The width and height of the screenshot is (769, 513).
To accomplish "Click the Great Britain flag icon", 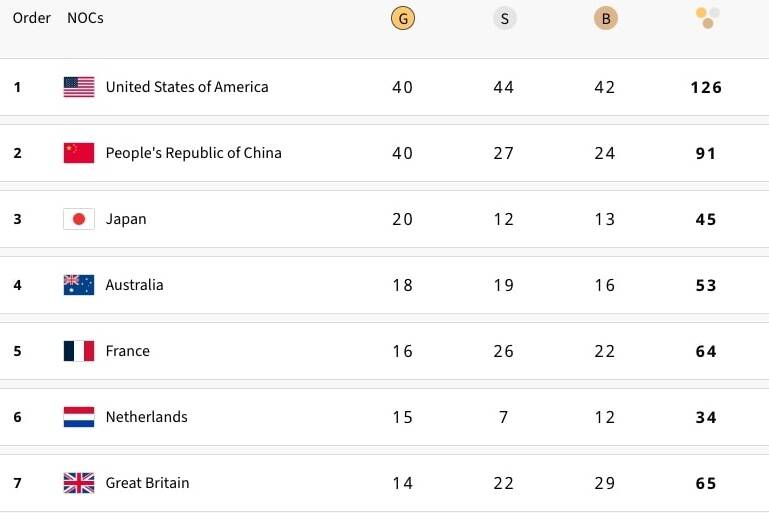I will click(x=78, y=483).
